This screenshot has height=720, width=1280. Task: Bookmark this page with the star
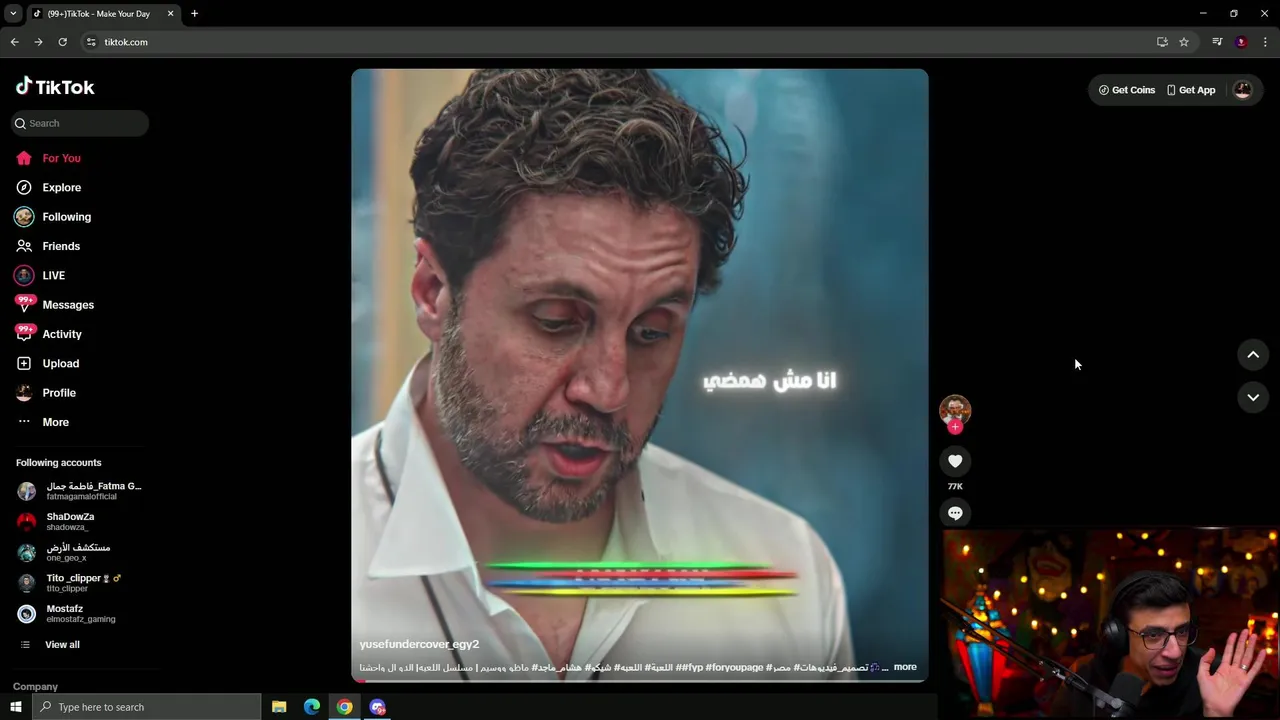click(1184, 42)
